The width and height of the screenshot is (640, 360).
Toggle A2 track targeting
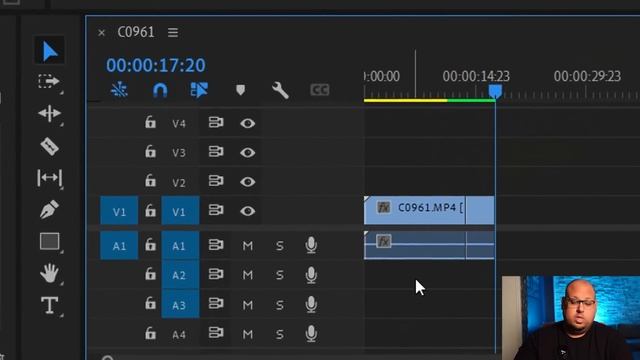[x=180, y=275]
